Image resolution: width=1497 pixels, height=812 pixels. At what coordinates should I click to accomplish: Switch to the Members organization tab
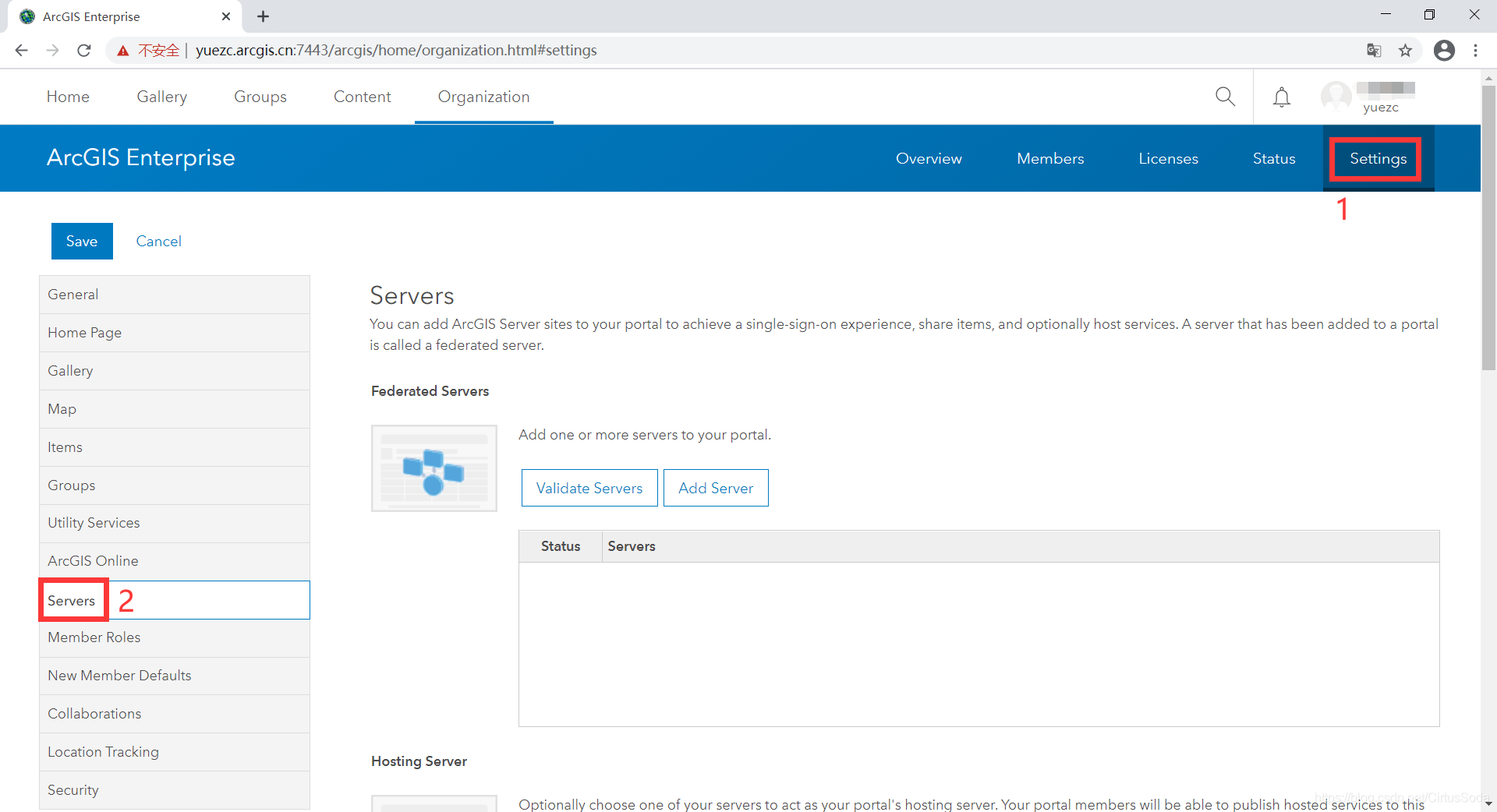click(1050, 158)
